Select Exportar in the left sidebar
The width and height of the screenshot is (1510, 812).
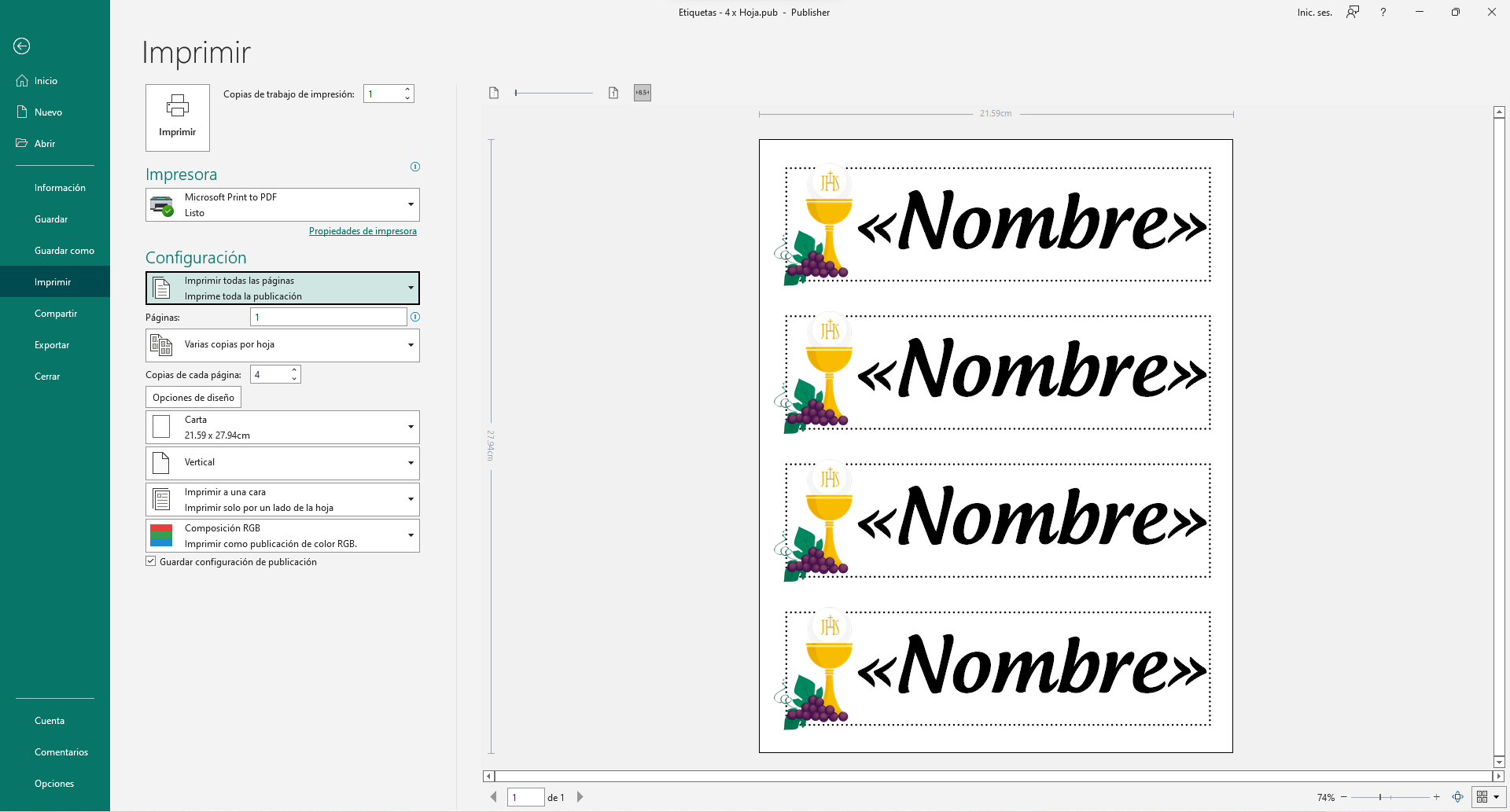tap(52, 345)
